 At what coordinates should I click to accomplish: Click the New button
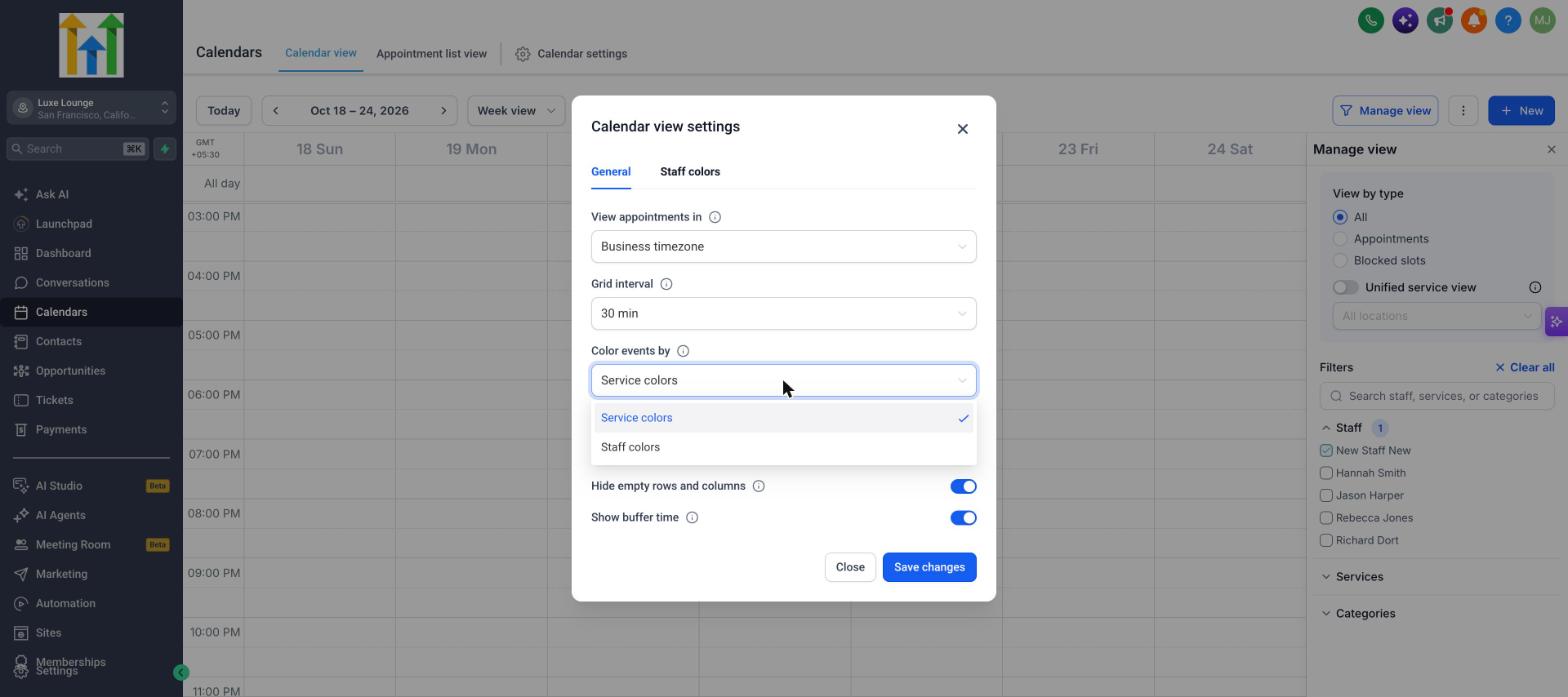1521,111
